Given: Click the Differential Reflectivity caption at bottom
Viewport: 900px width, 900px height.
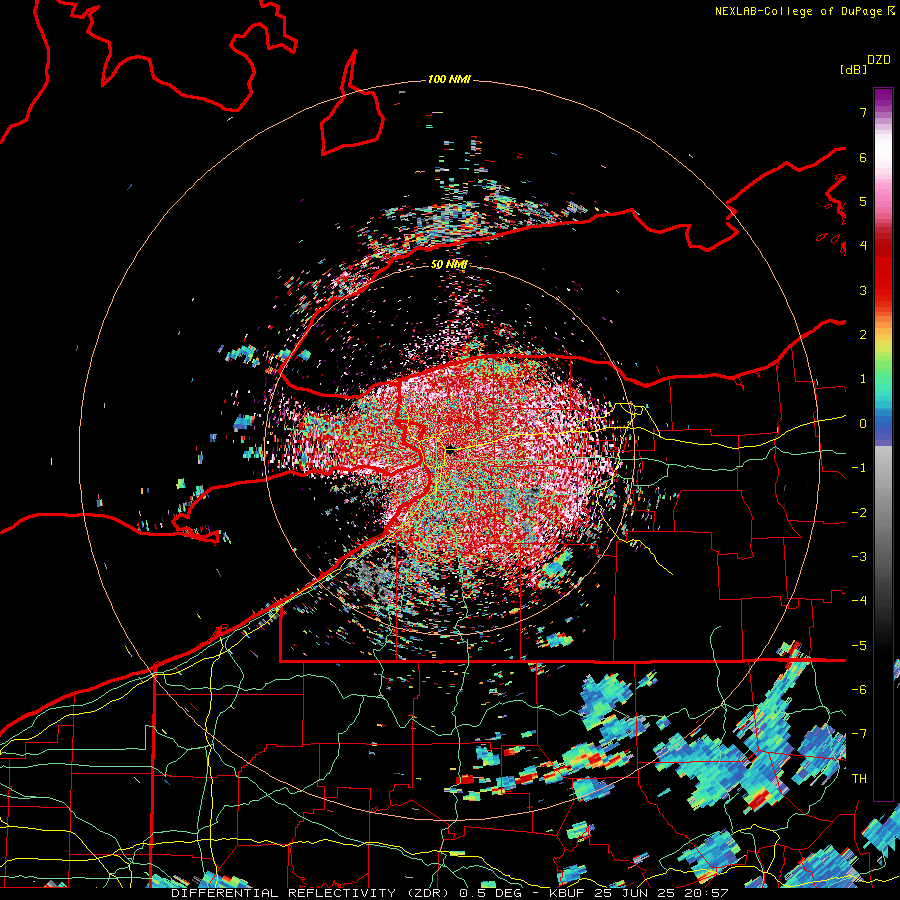Looking at the screenshot, I should pos(449,893).
